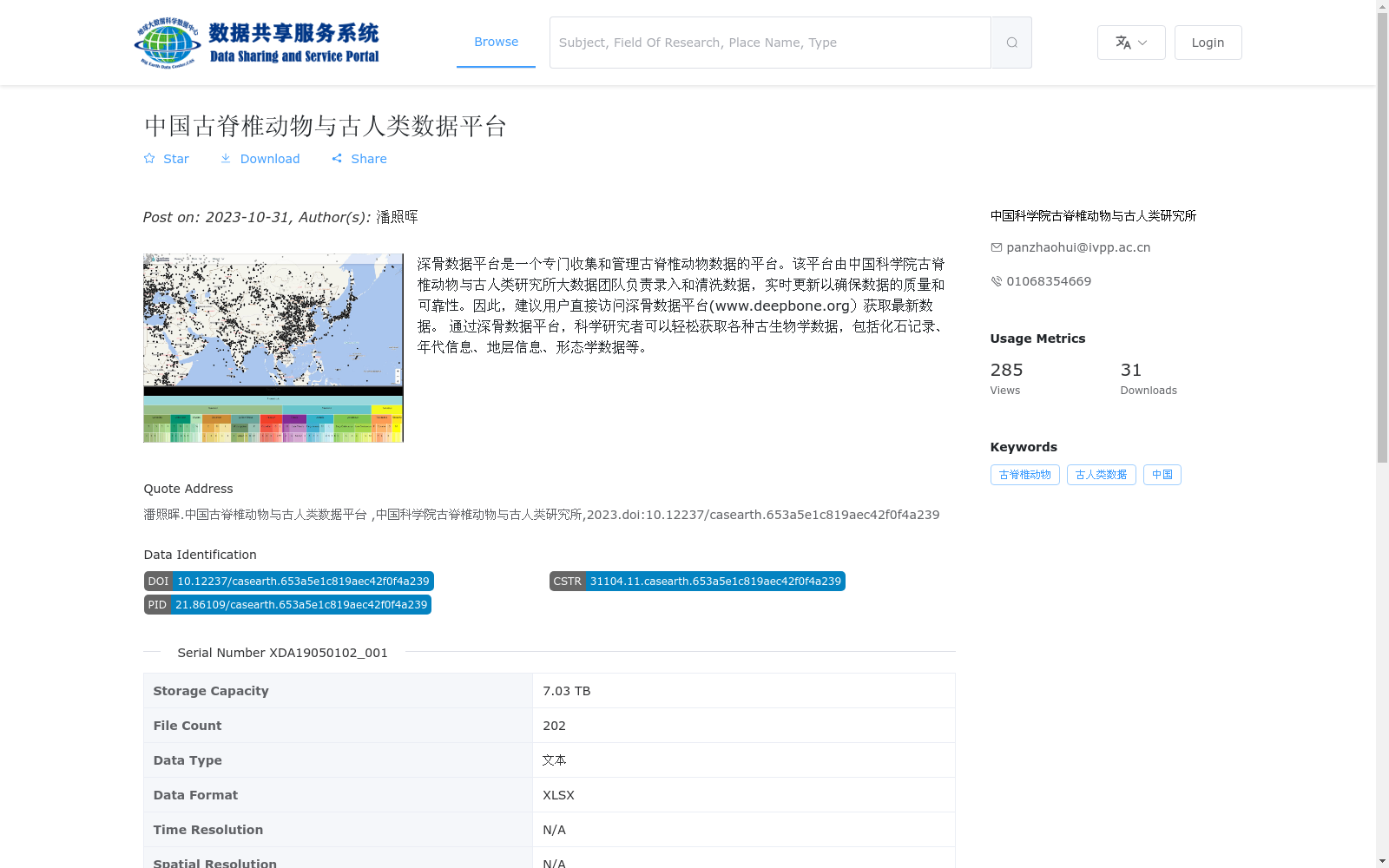This screenshot has height=868, width=1389.
Task: Select the 古人类数据 keyword tag
Action: coord(1101,475)
